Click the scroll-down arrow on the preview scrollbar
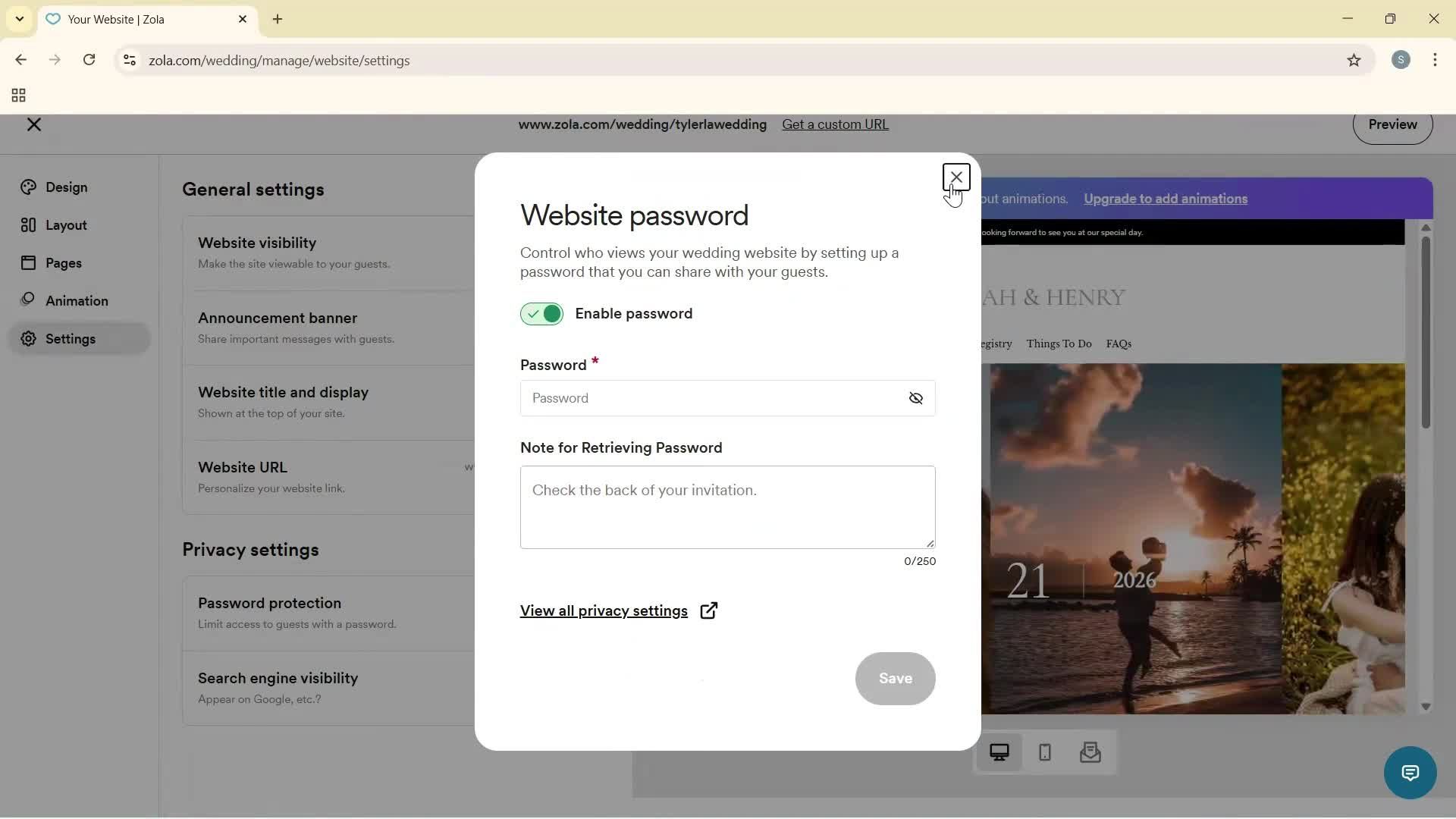Image resolution: width=1456 pixels, height=819 pixels. (1426, 706)
